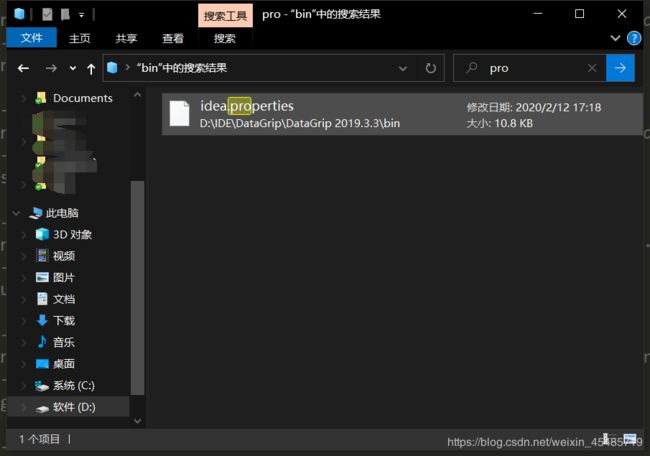Click the navigation pane scrollbar thumb
650x456 pixels.
point(137,288)
